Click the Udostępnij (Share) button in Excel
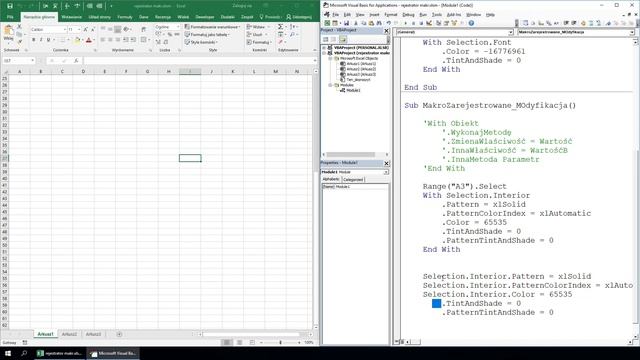This screenshot has width=640, height=360. coord(299,17)
